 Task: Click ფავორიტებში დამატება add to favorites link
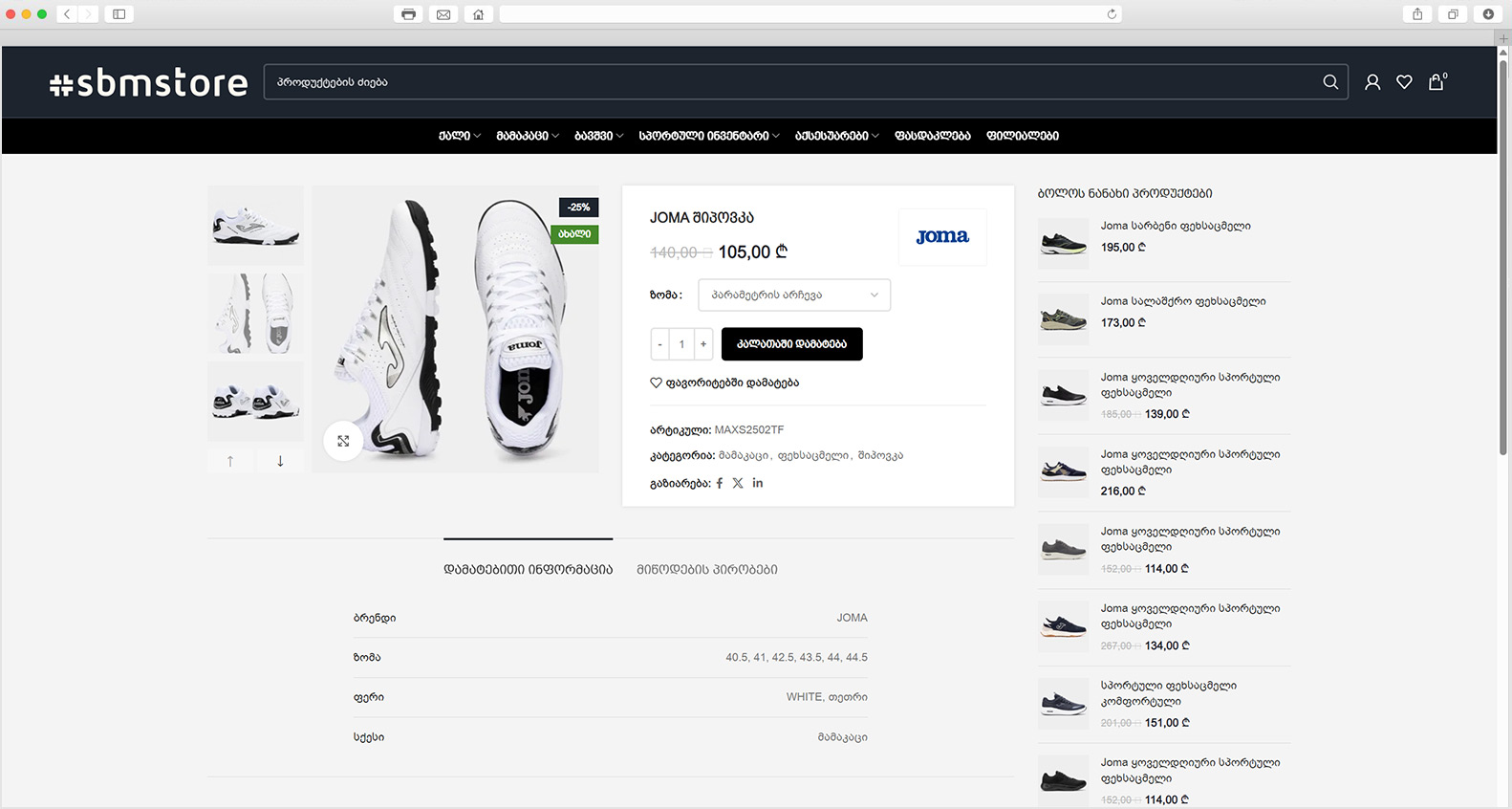724,383
